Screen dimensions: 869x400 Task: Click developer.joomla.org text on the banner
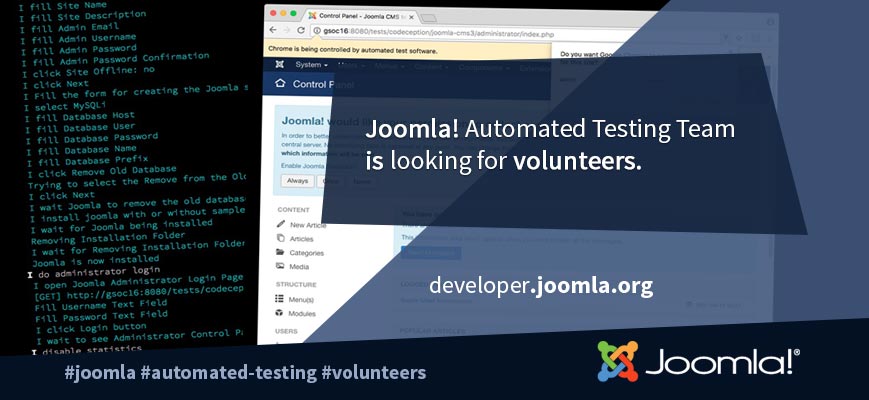pos(541,285)
